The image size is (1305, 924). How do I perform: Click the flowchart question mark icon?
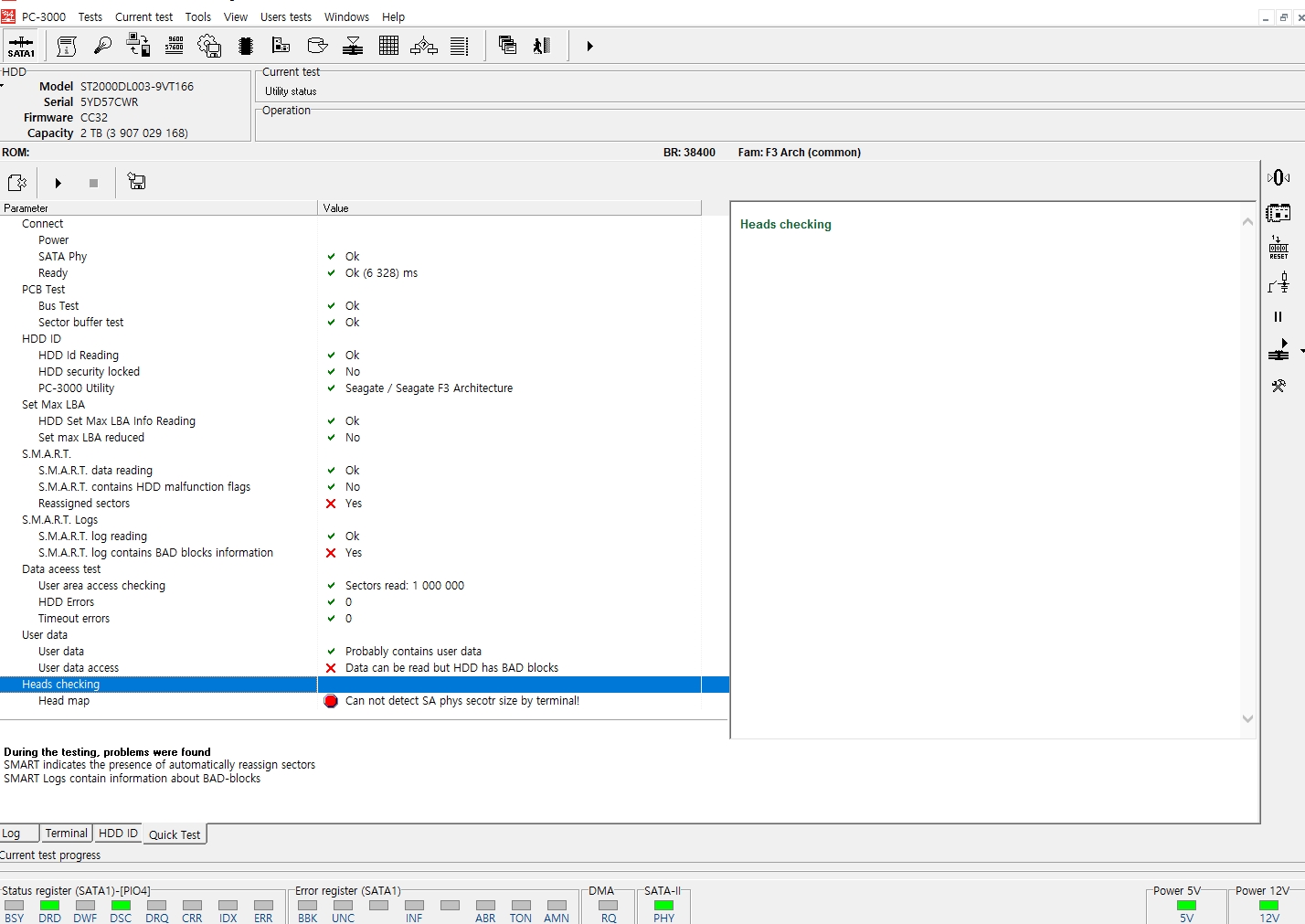point(424,46)
